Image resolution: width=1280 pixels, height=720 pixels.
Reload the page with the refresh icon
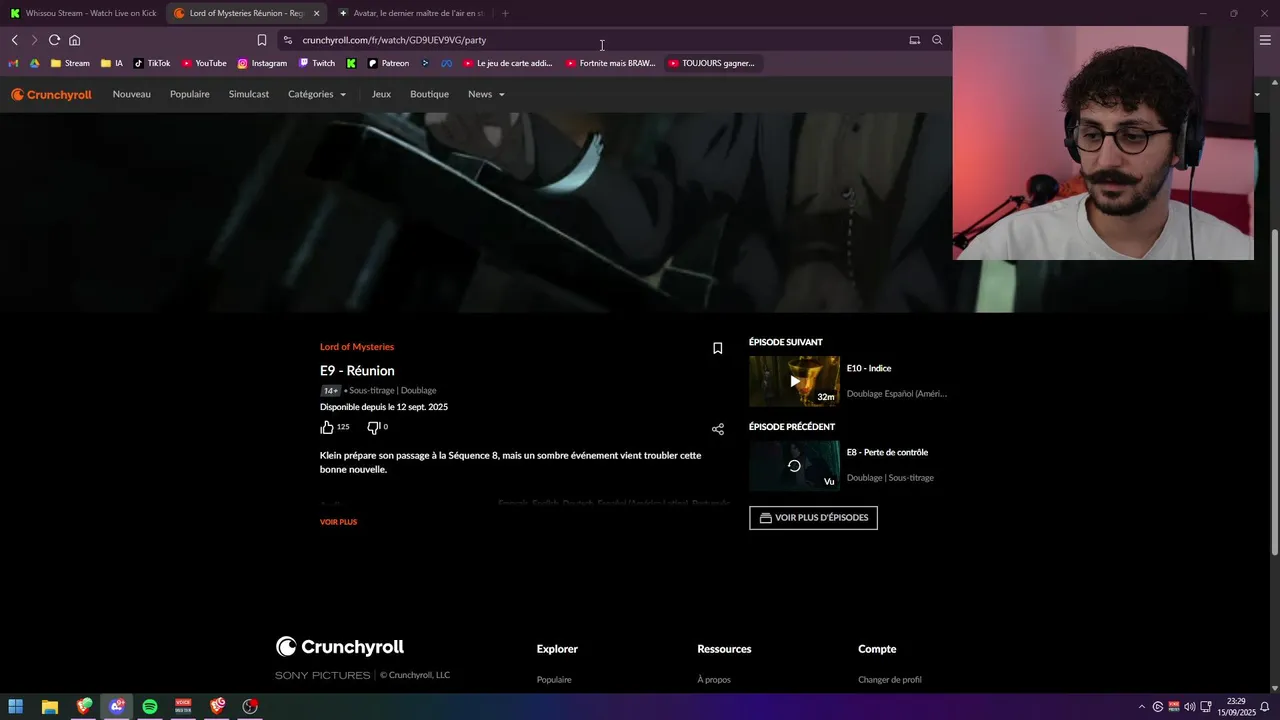(54, 40)
